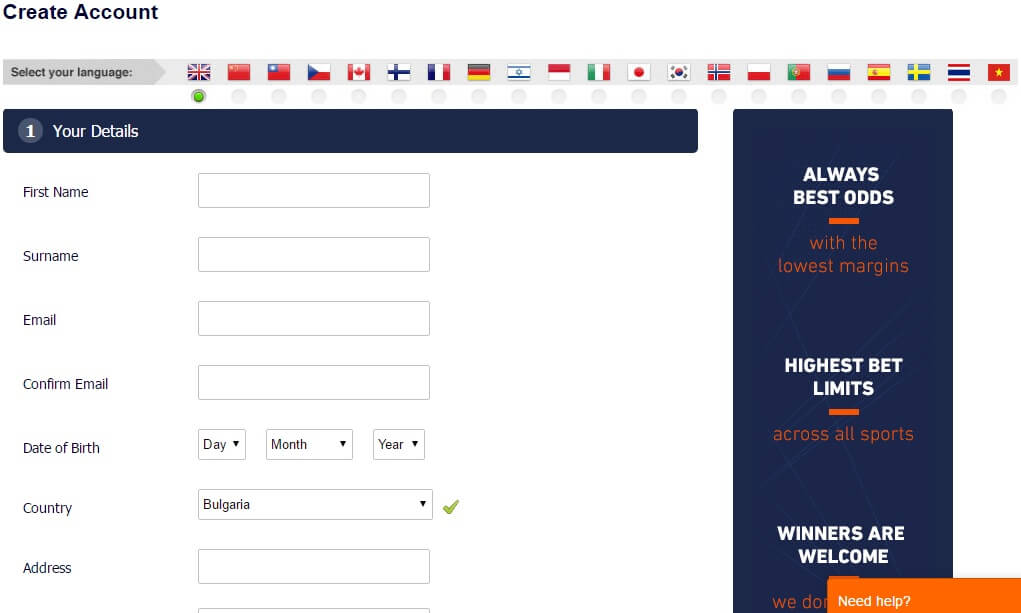This screenshot has height=613, width=1021.
Task: Choose the South Korea flag language
Action: (678, 72)
